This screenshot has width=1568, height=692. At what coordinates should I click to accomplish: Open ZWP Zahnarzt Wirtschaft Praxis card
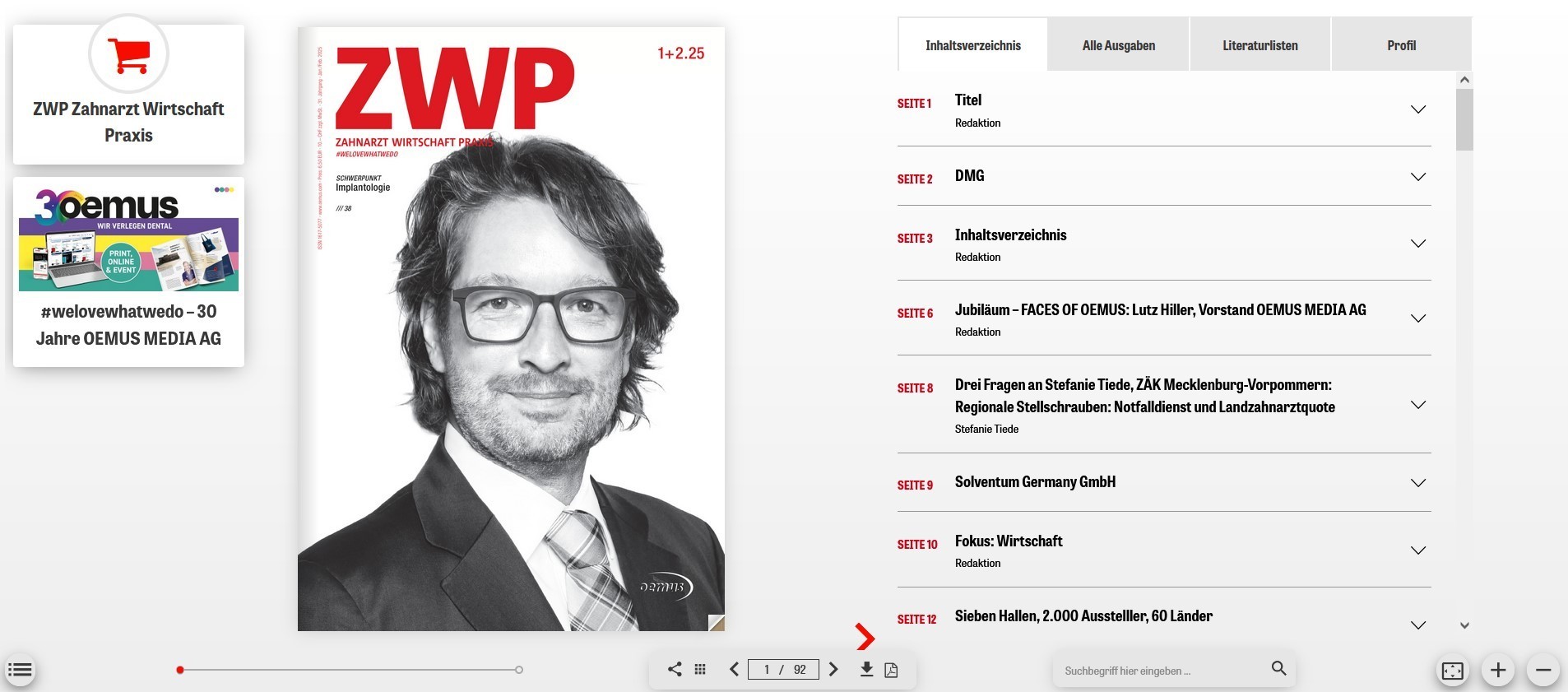pyautogui.click(x=128, y=95)
